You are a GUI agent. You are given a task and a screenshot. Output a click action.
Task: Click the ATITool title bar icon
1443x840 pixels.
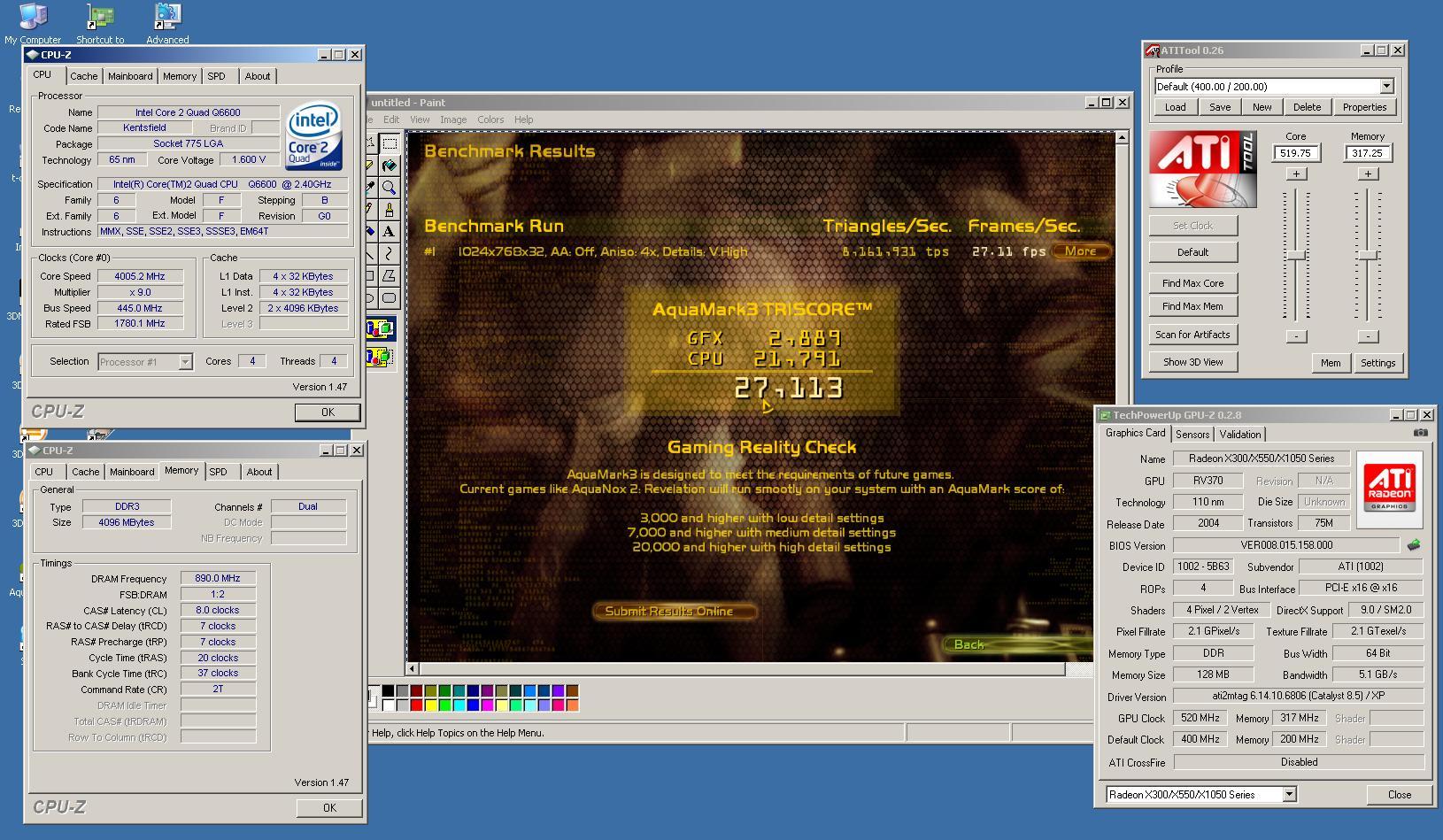click(1152, 50)
